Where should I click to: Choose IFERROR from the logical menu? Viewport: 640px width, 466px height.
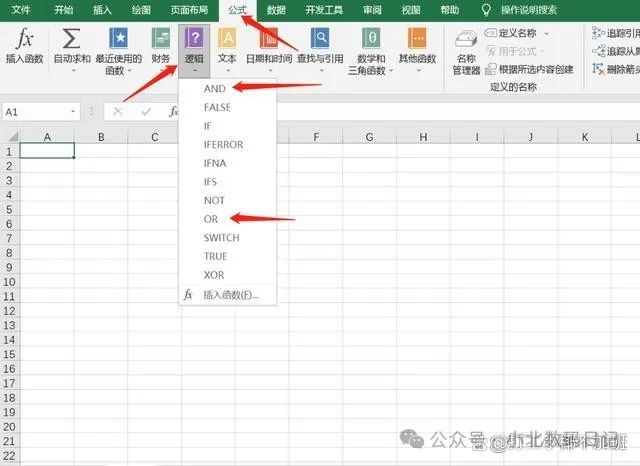pyautogui.click(x=228, y=144)
